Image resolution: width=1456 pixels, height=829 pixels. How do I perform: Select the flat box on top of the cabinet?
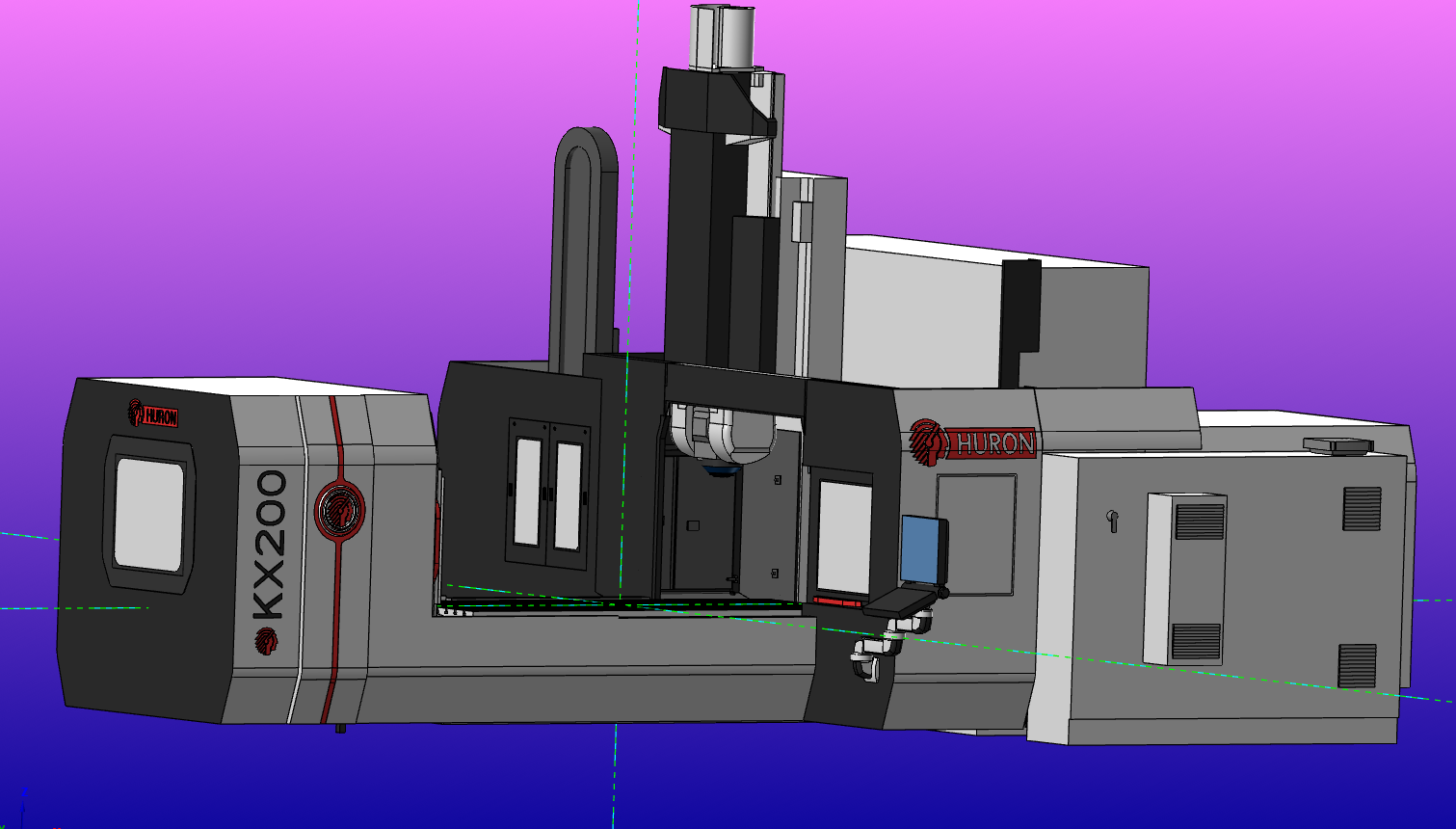click(1337, 444)
